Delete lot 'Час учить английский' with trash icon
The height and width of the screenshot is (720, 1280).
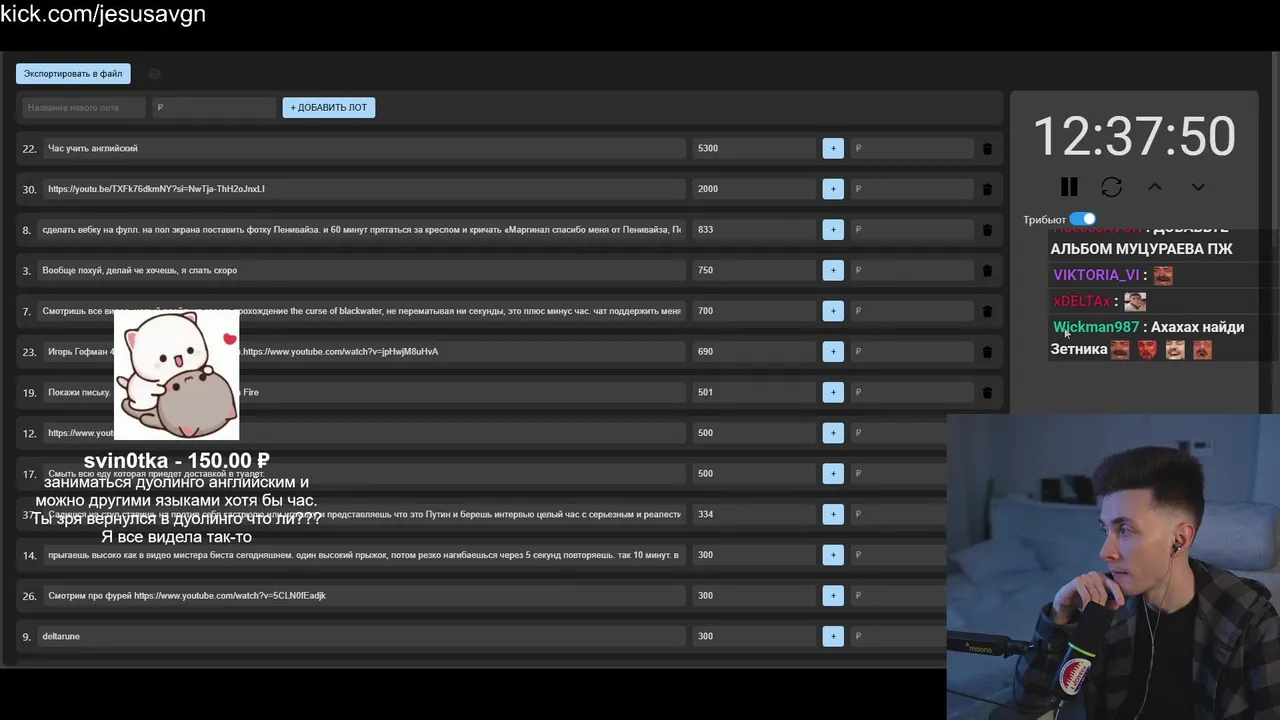point(987,148)
